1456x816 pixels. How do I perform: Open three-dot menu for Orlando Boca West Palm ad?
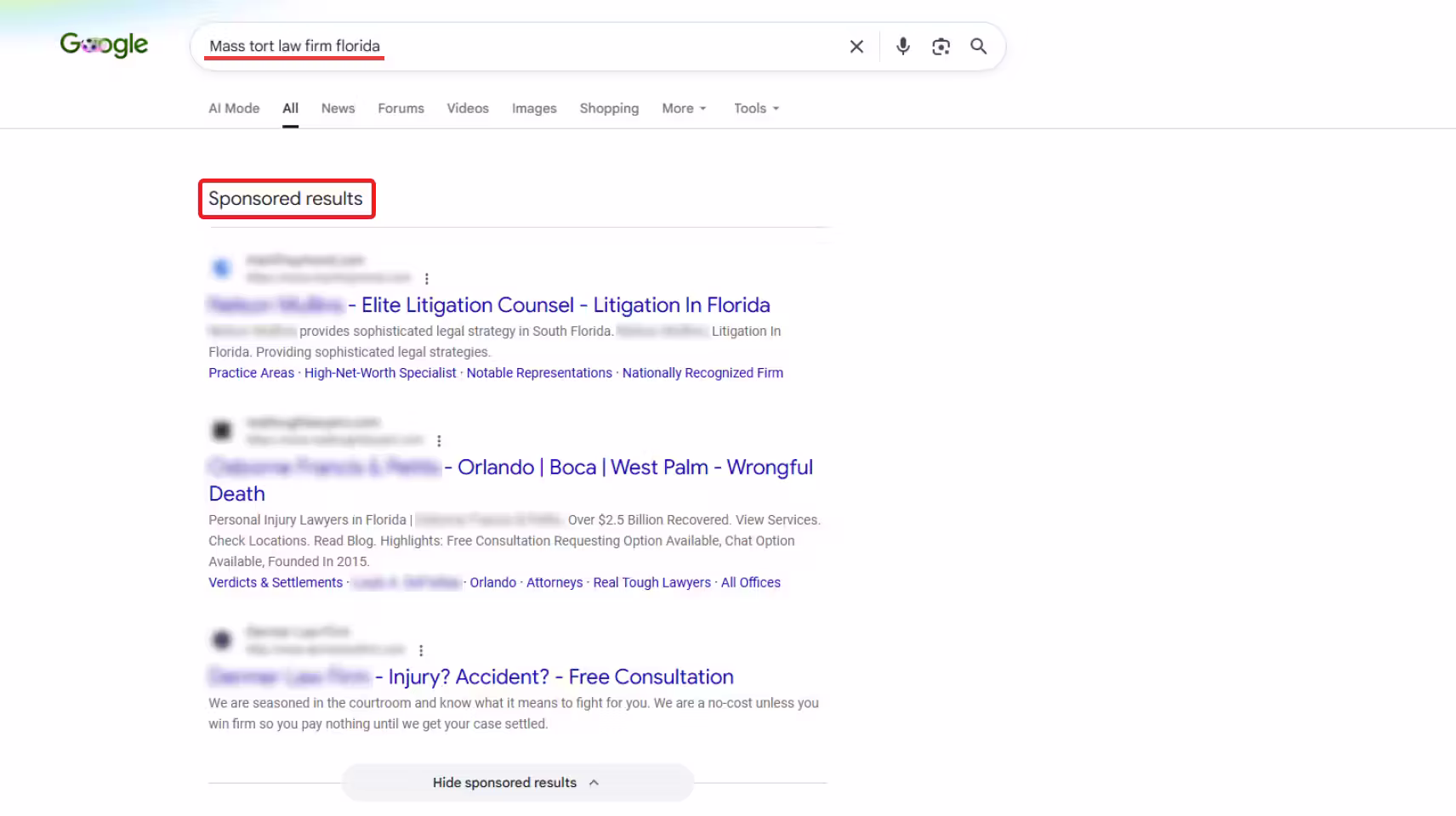pyautogui.click(x=439, y=441)
